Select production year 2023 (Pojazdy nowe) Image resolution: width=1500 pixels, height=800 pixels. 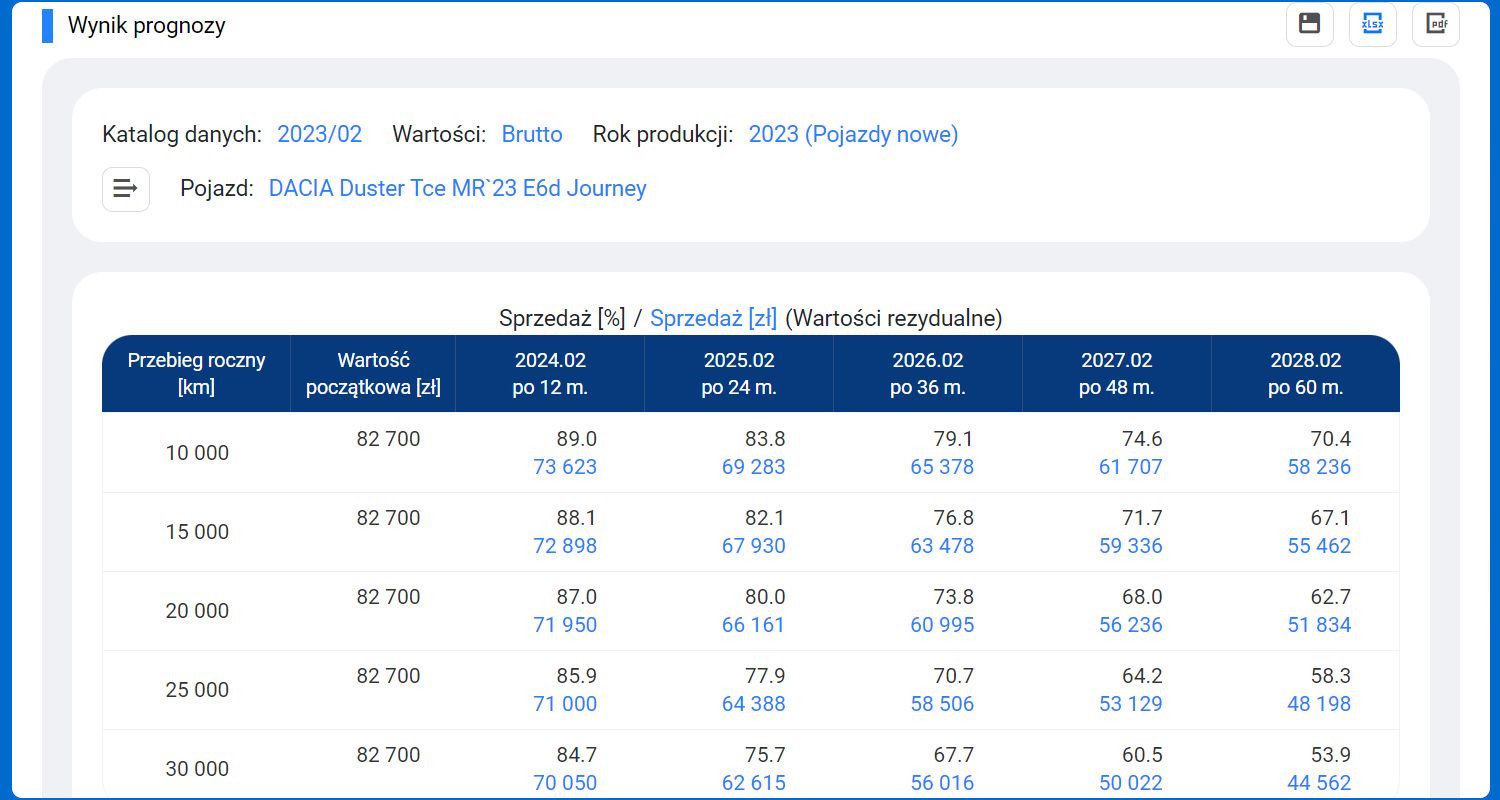[x=853, y=134]
